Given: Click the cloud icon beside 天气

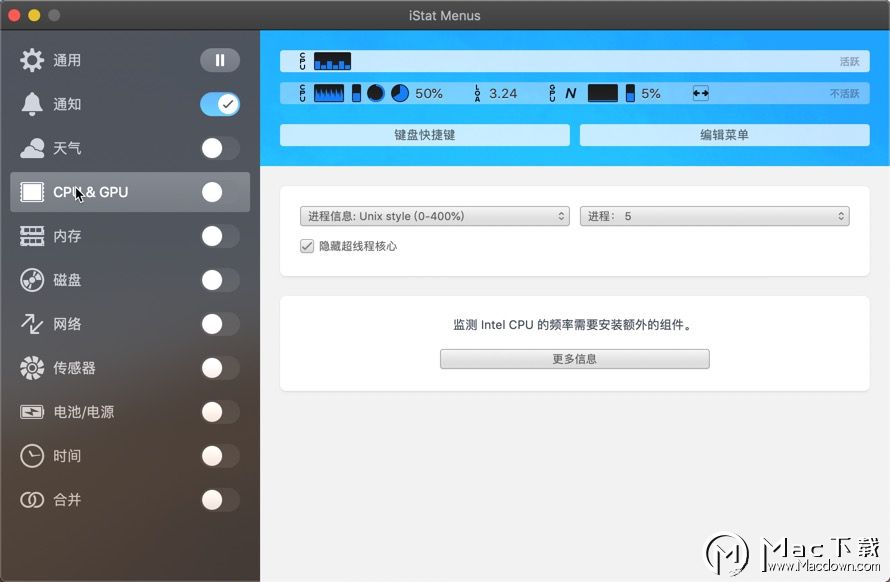Looking at the screenshot, I should (32, 148).
